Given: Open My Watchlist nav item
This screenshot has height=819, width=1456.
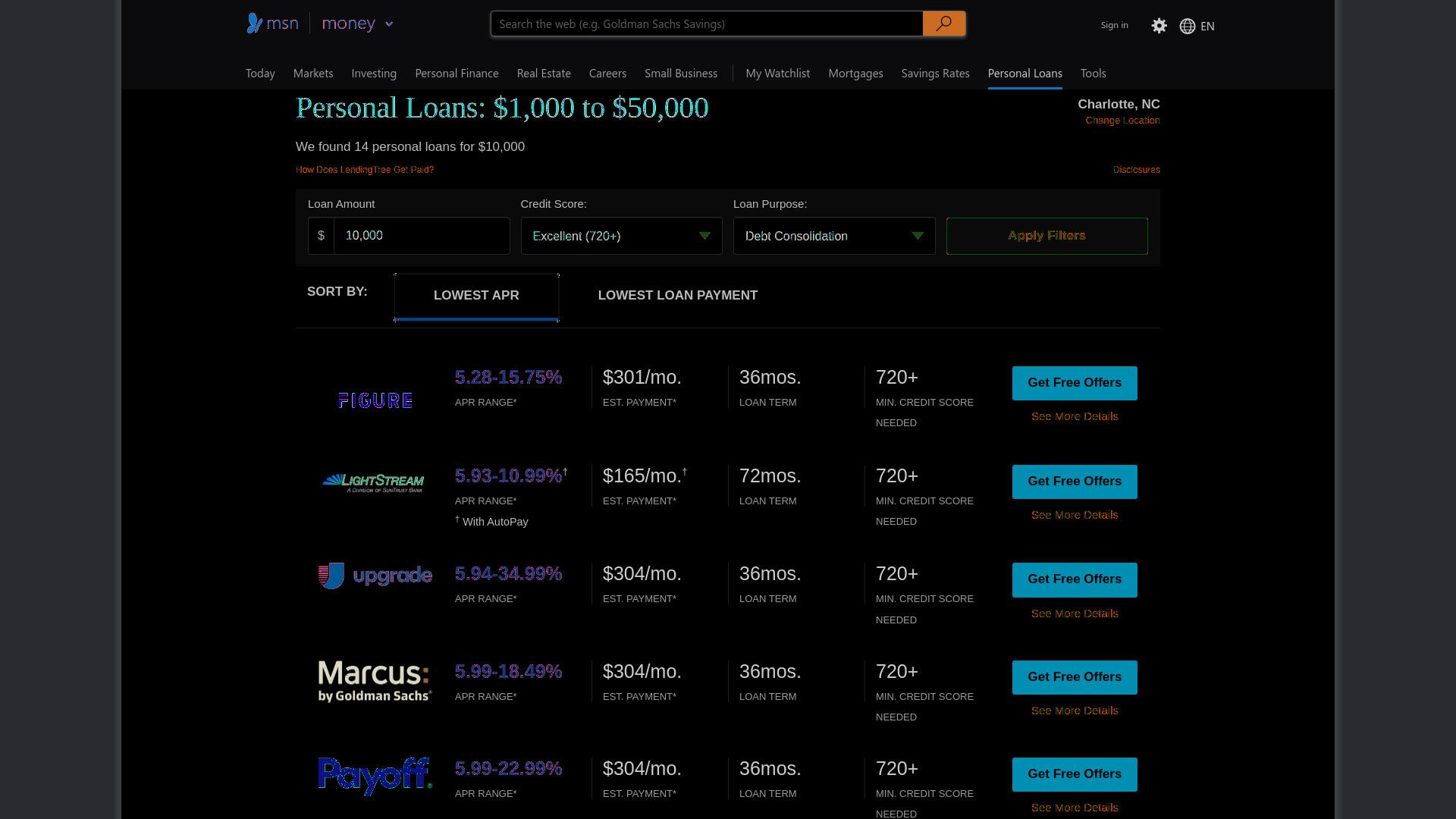Looking at the screenshot, I should tap(777, 74).
